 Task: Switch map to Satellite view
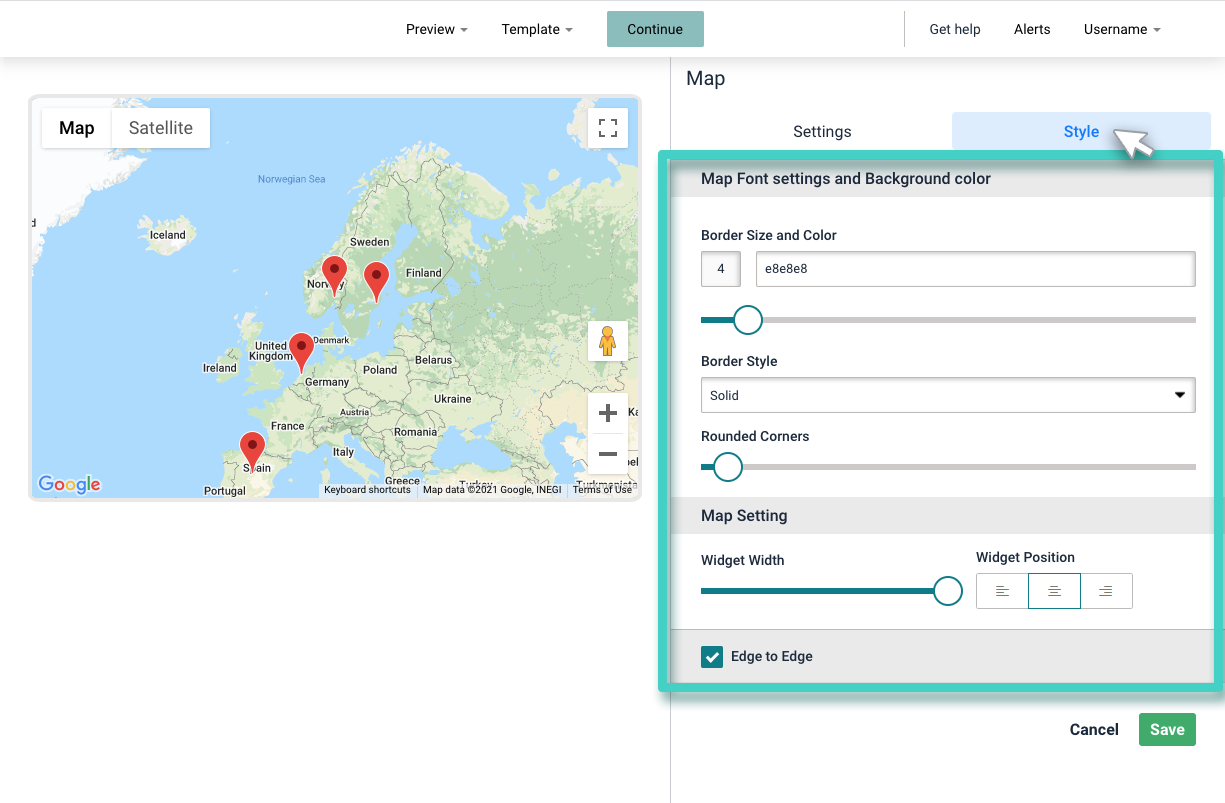(x=161, y=128)
